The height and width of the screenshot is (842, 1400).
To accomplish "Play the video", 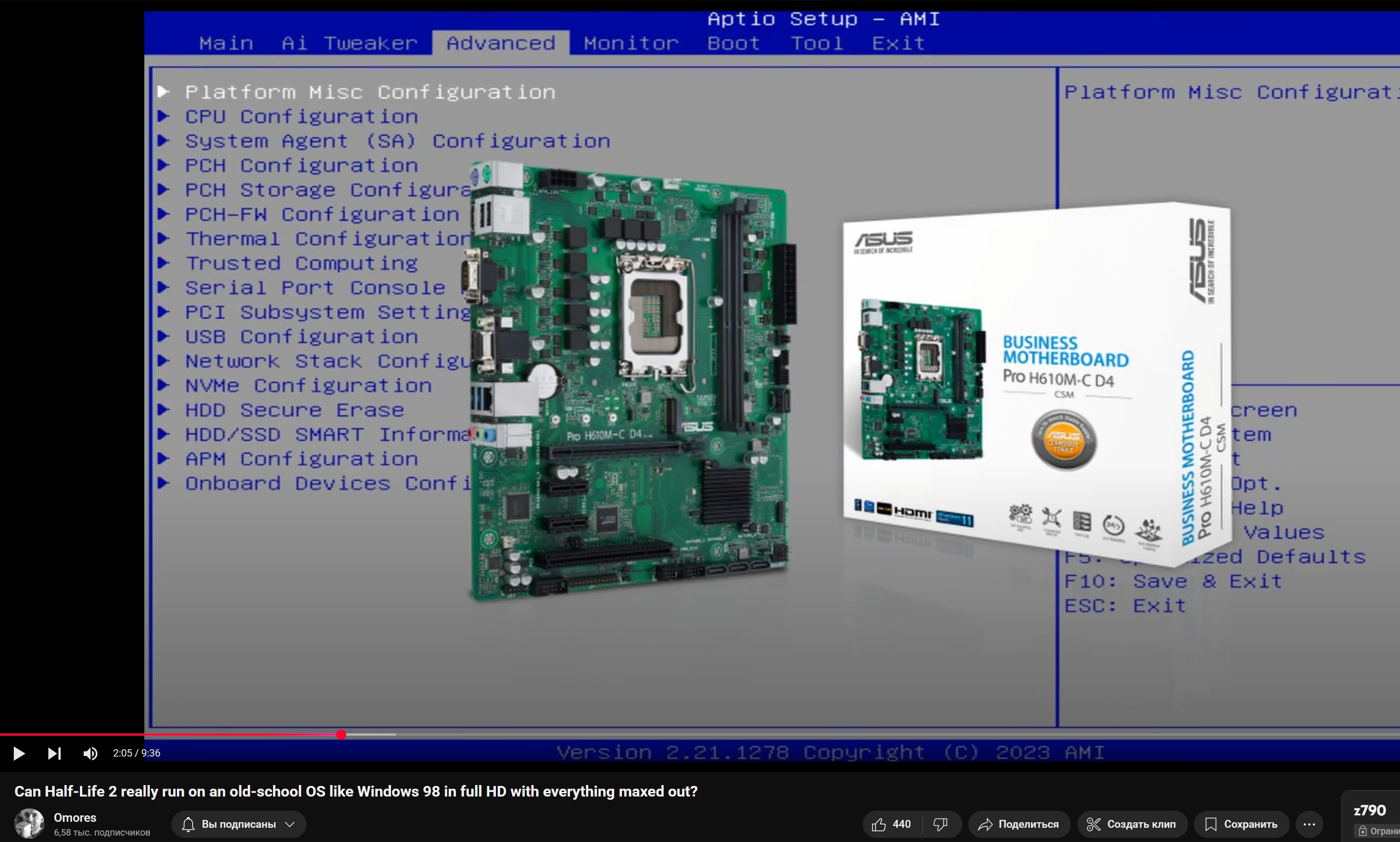I will pyautogui.click(x=19, y=753).
